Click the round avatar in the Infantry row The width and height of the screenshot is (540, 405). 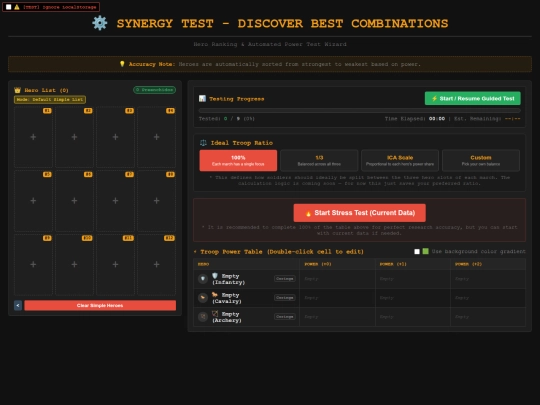[x=203, y=279]
